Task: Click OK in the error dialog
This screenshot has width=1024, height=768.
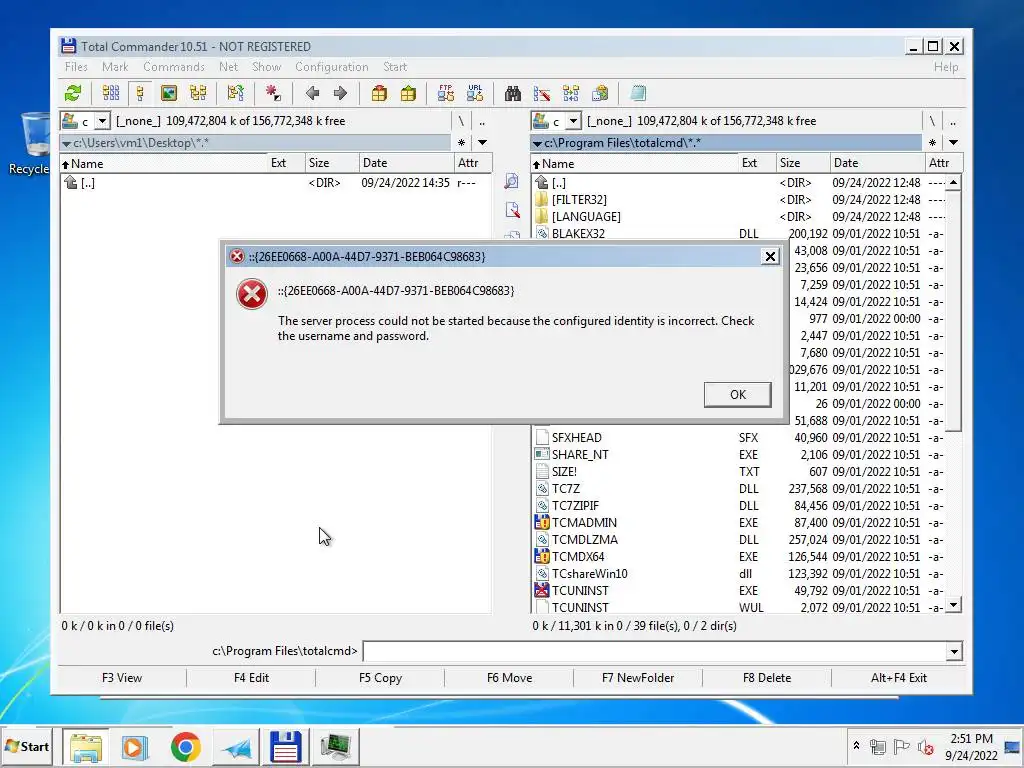Action: [737, 394]
